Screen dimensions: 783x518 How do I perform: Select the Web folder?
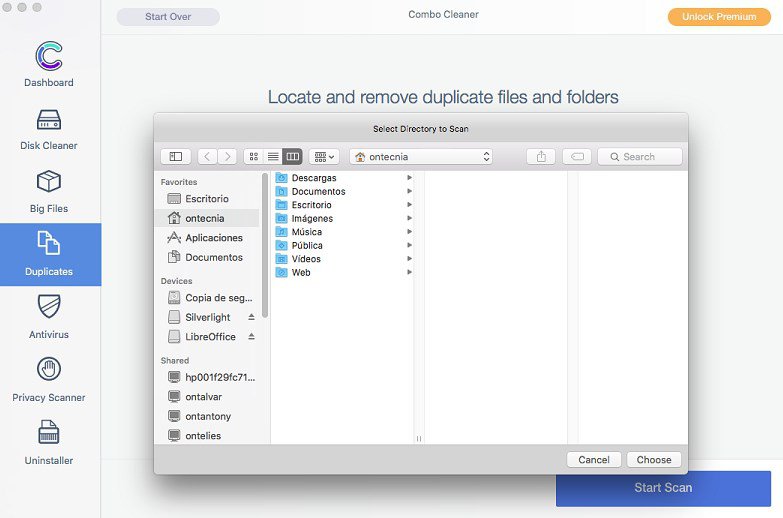344,272
